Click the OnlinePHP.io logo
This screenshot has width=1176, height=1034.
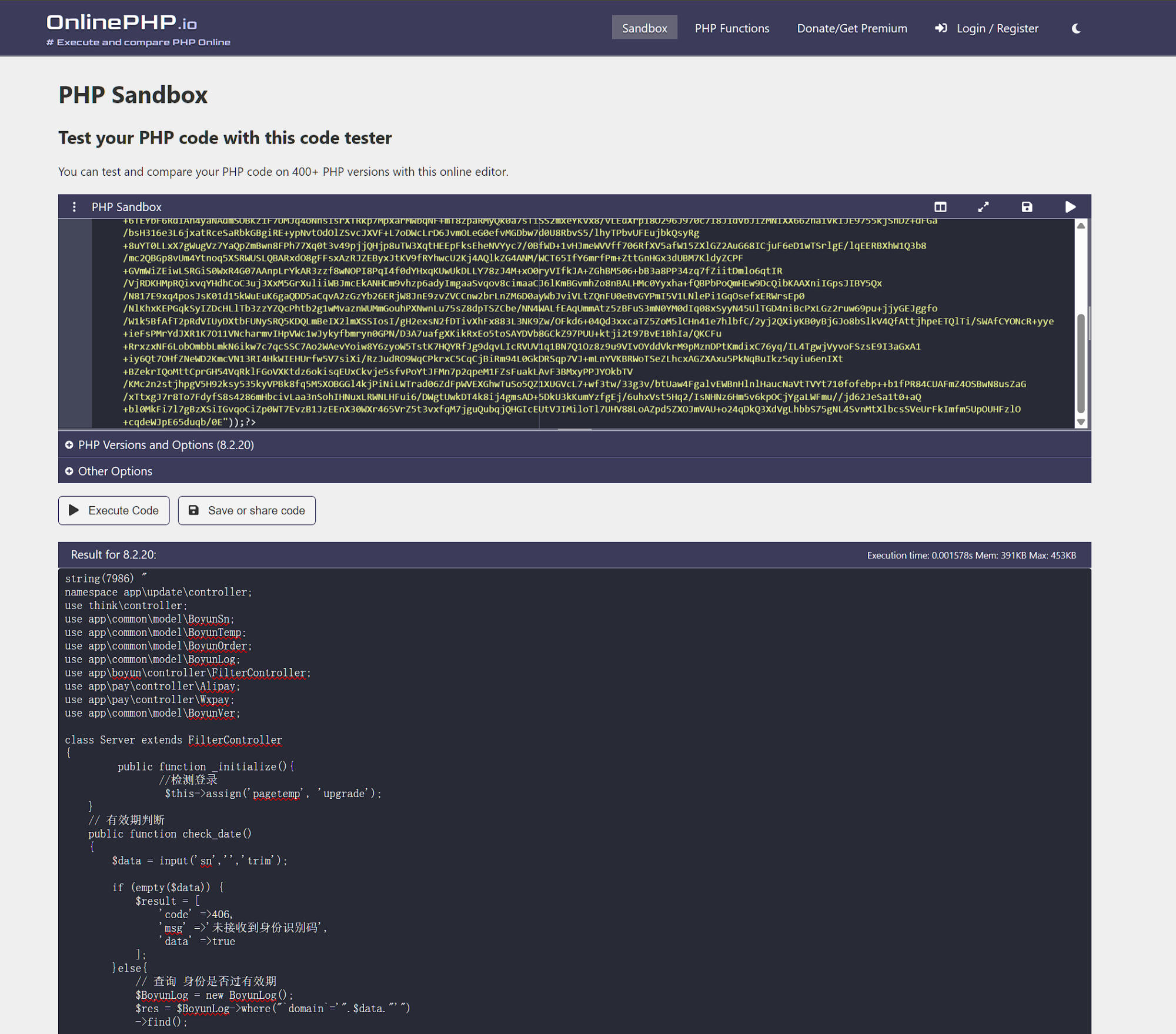click(x=122, y=22)
